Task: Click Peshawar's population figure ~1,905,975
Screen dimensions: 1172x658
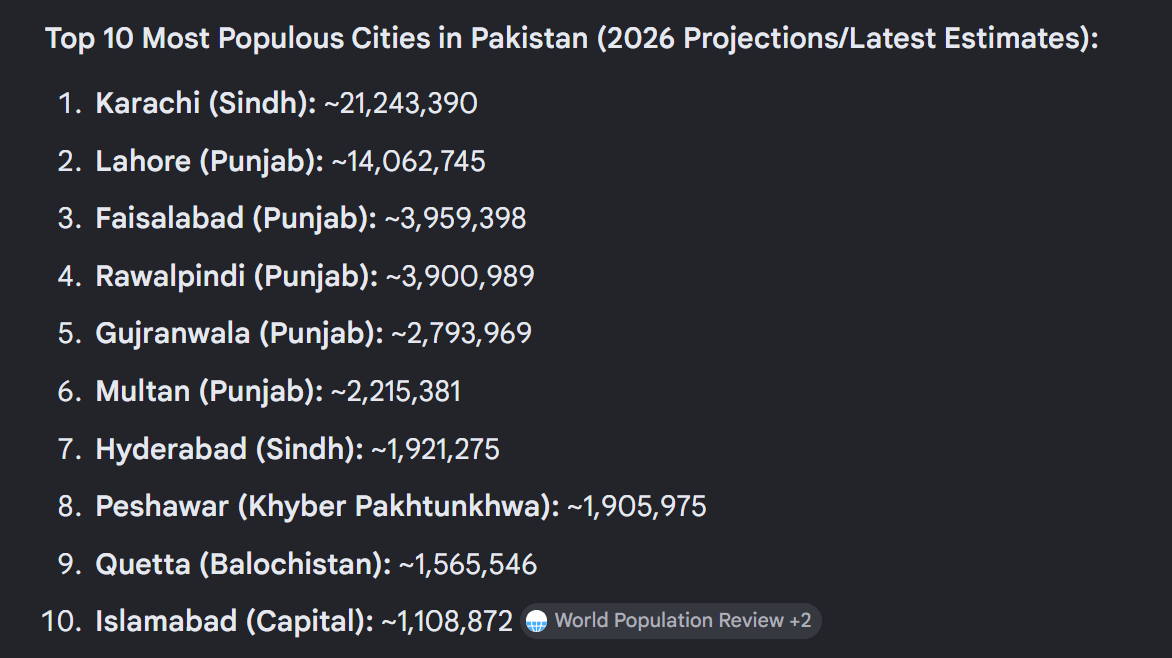Action: [637, 507]
